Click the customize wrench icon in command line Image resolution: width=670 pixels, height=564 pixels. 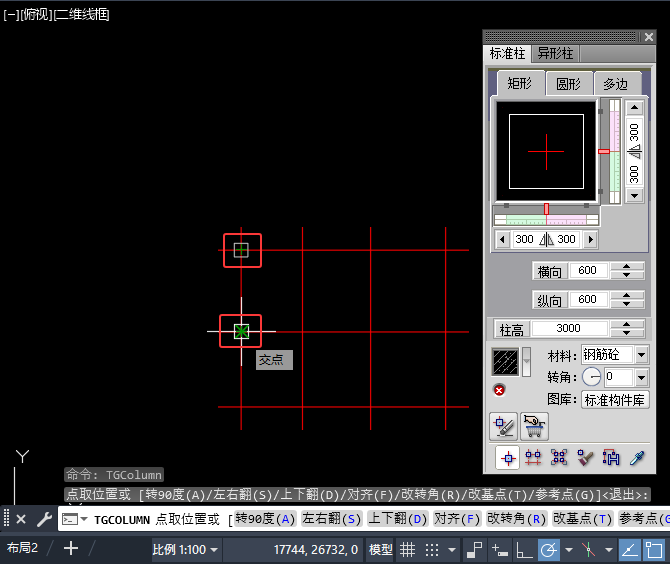point(44,520)
